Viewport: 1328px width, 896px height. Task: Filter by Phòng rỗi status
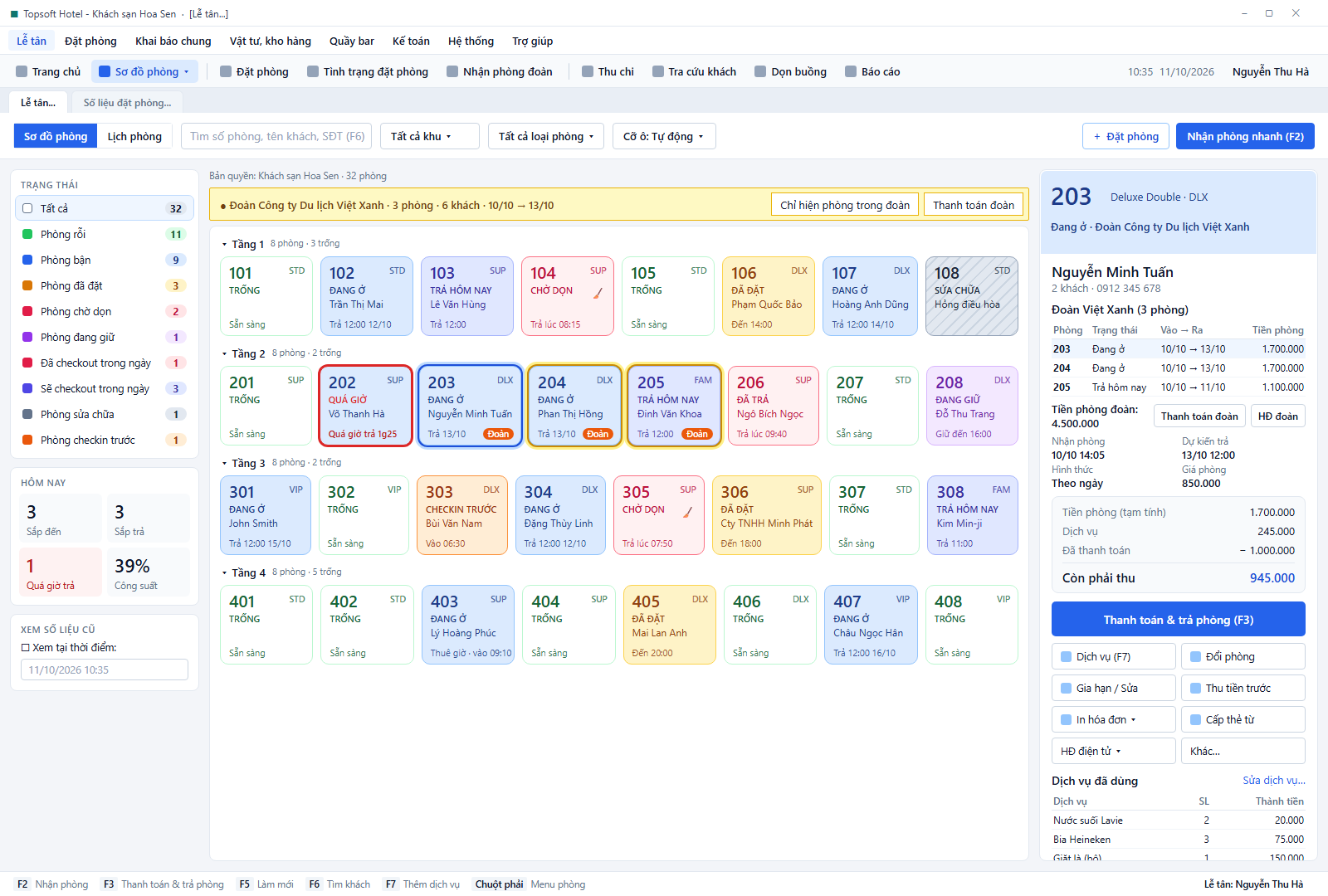click(105, 234)
